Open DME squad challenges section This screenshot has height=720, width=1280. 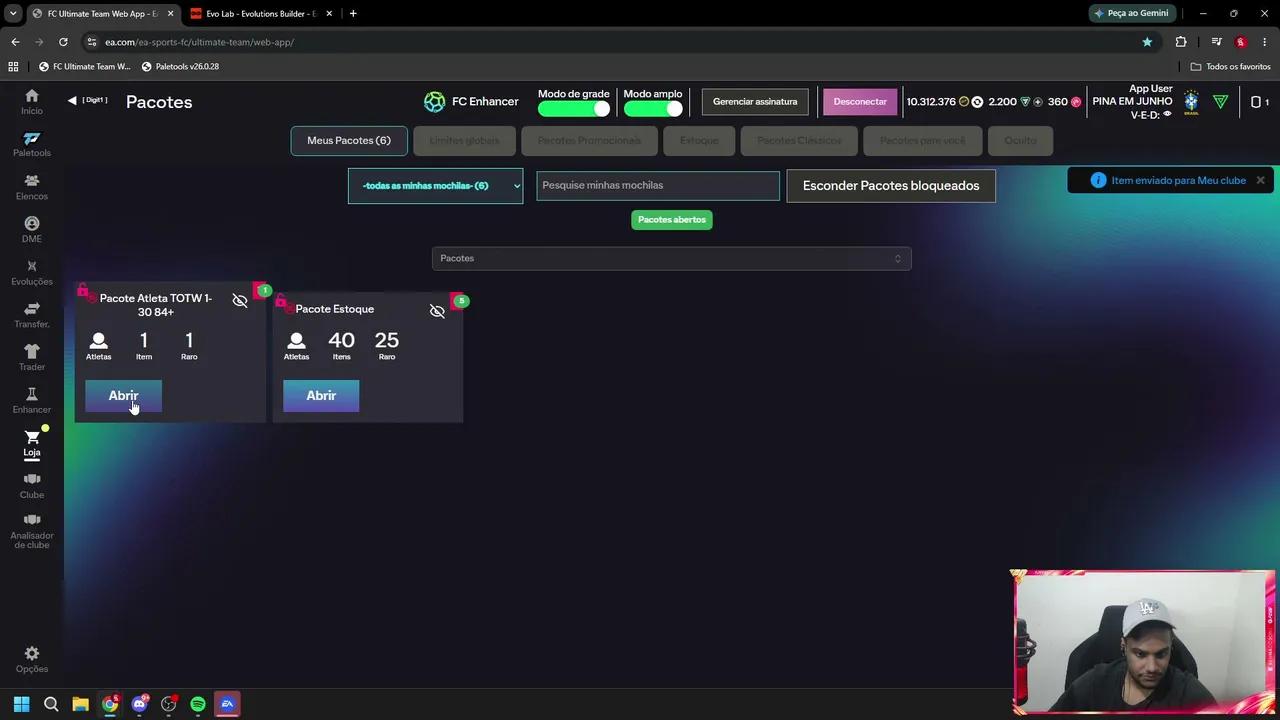coord(32,230)
